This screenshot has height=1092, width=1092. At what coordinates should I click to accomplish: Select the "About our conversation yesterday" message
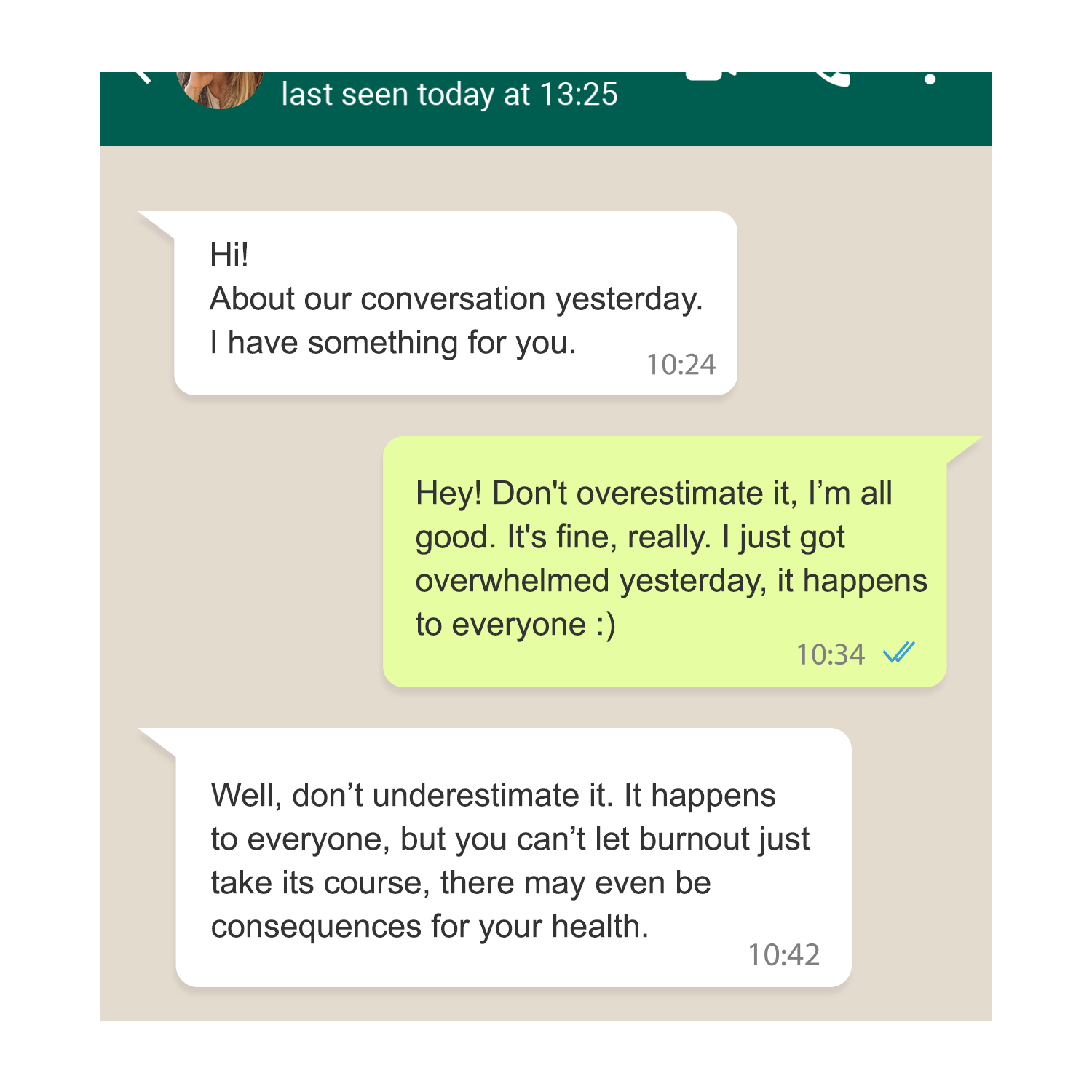tap(456, 304)
